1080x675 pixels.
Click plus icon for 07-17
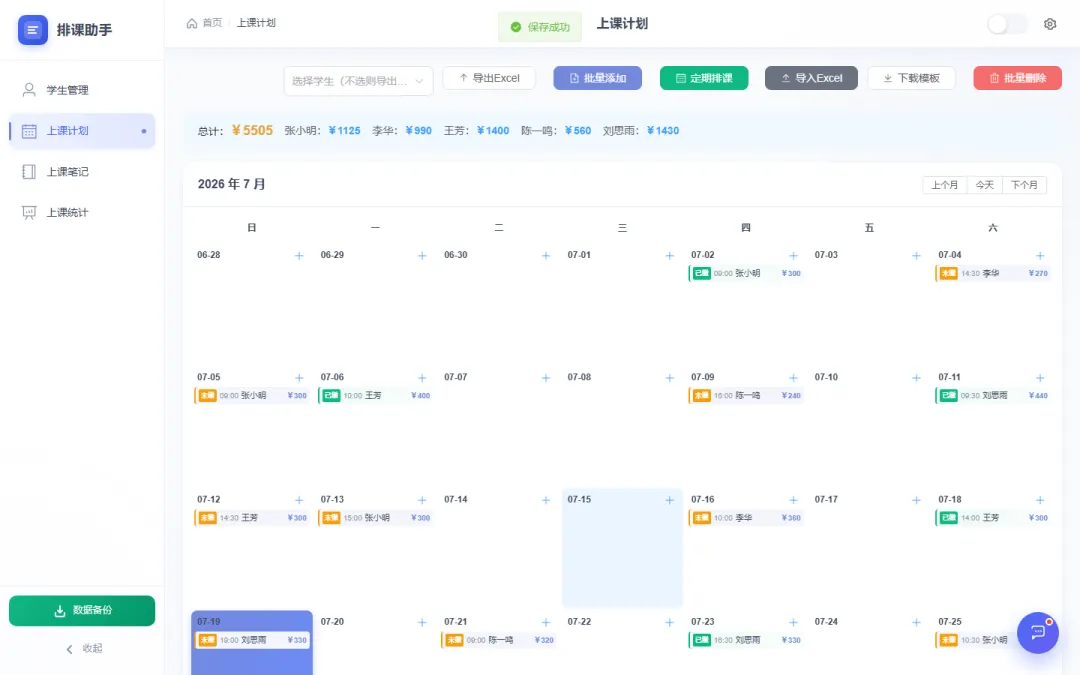coord(916,500)
